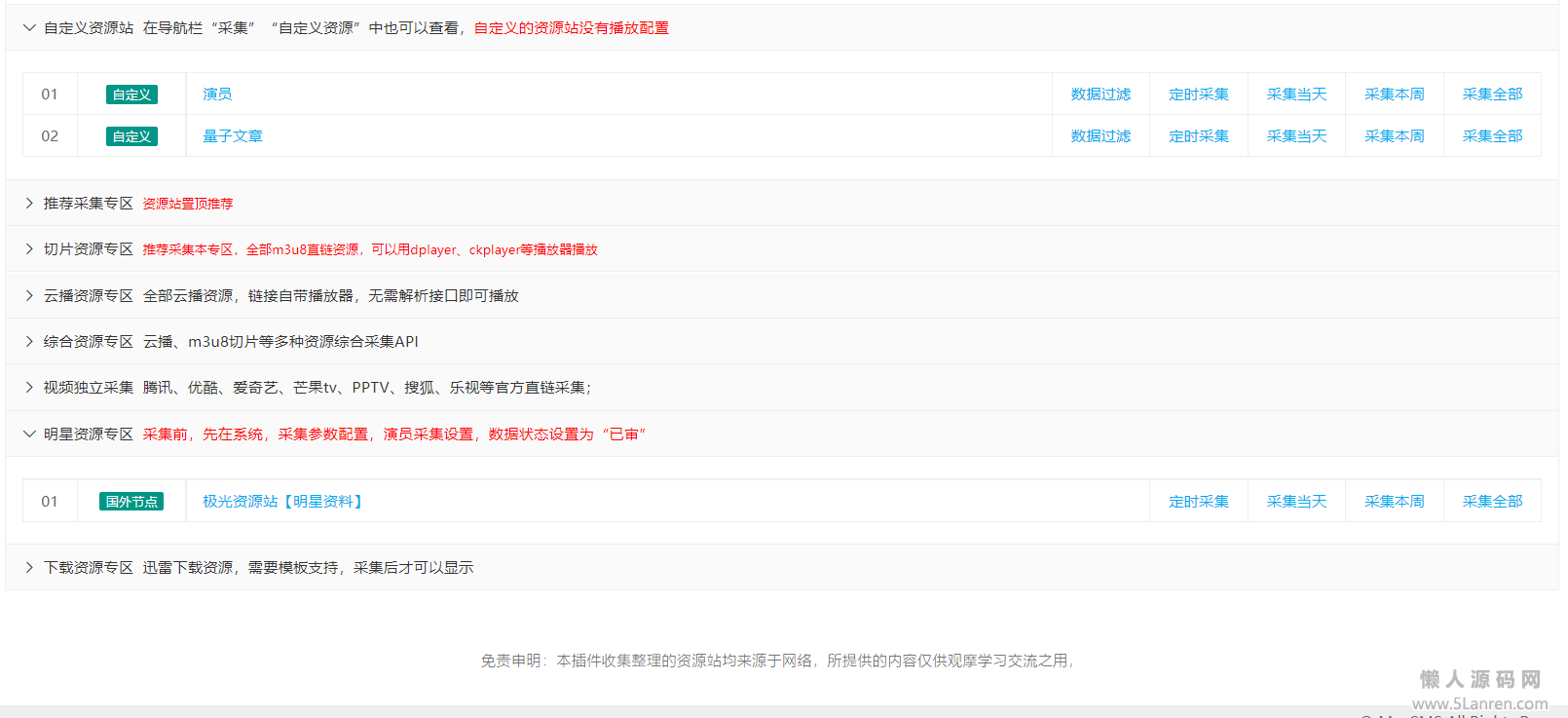Open the 演员 custom resource link
The image size is (1568, 718).
(x=217, y=94)
